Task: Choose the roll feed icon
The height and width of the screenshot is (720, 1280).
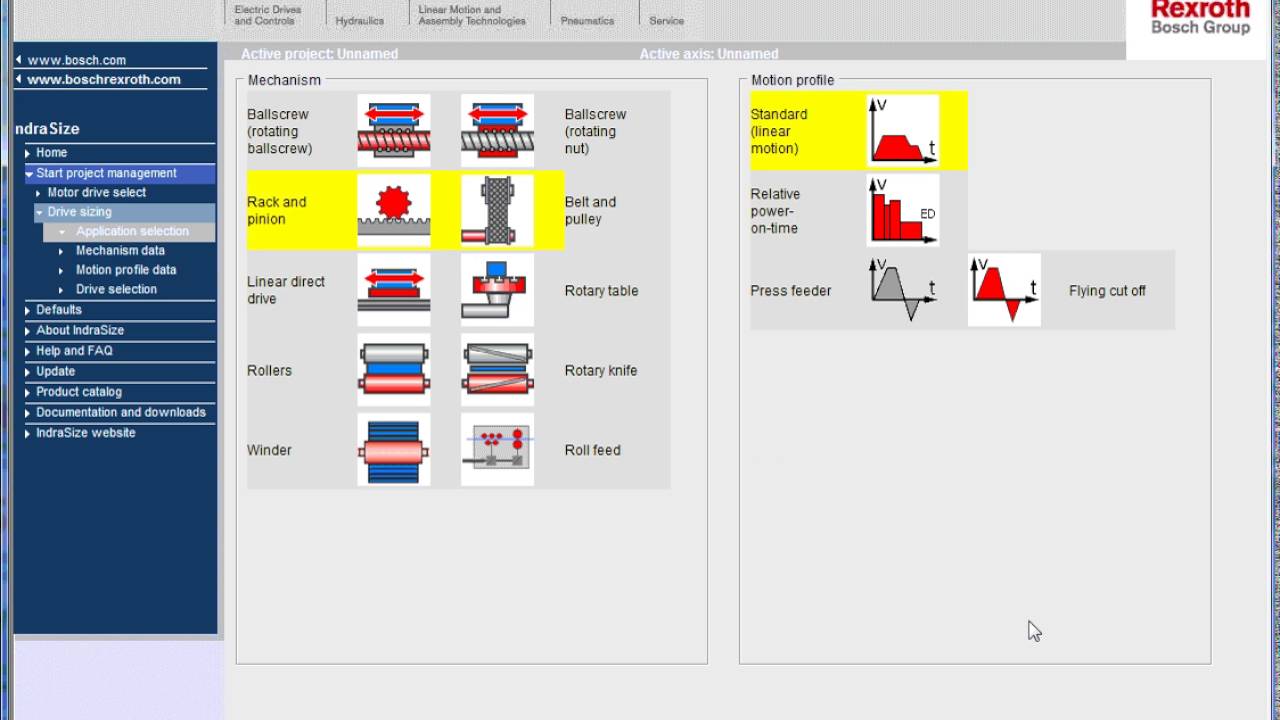Action: coord(497,450)
